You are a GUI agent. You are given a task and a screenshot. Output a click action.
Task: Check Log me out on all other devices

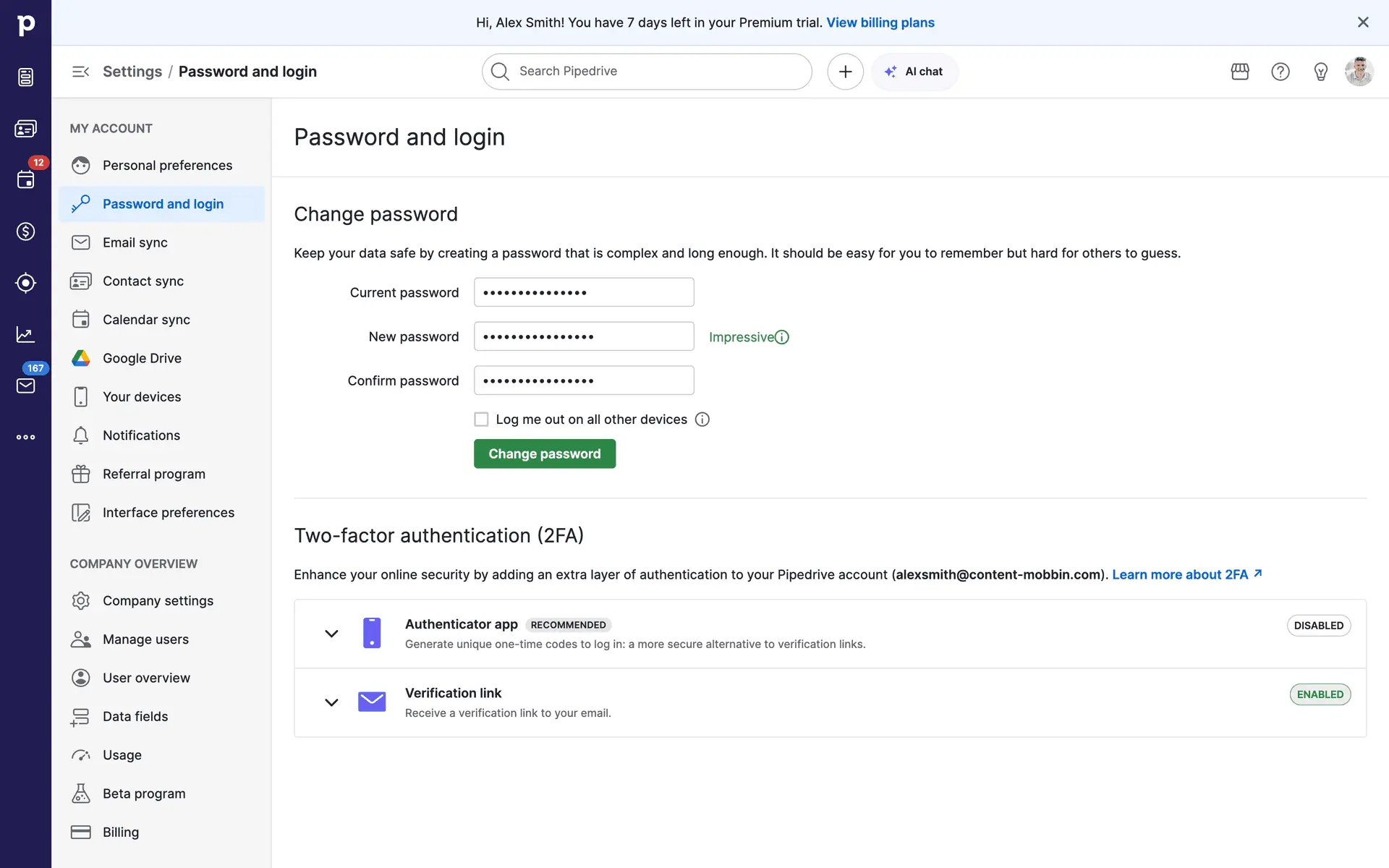point(481,420)
